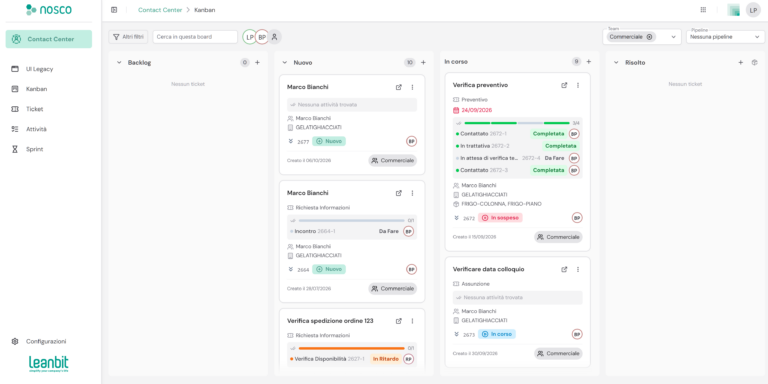Open activity In attesa di verifica 2672-4

(x=517, y=158)
